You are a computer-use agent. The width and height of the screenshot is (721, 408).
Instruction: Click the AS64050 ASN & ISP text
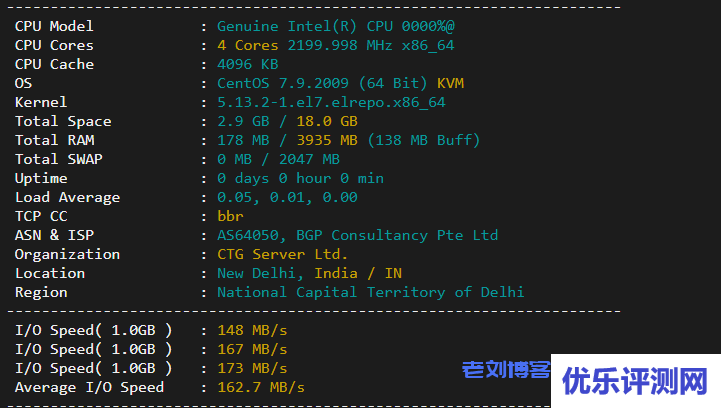pyautogui.click(x=357, y=235)
